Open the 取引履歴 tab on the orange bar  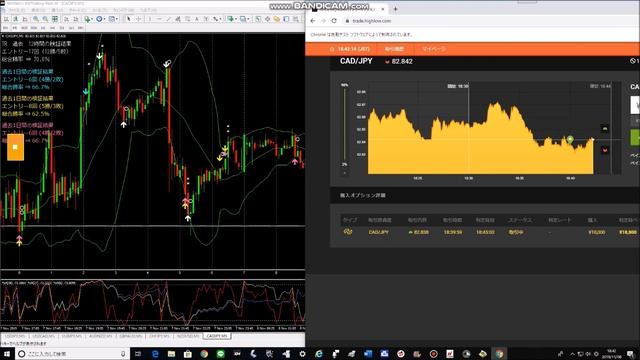coord(394,49)
